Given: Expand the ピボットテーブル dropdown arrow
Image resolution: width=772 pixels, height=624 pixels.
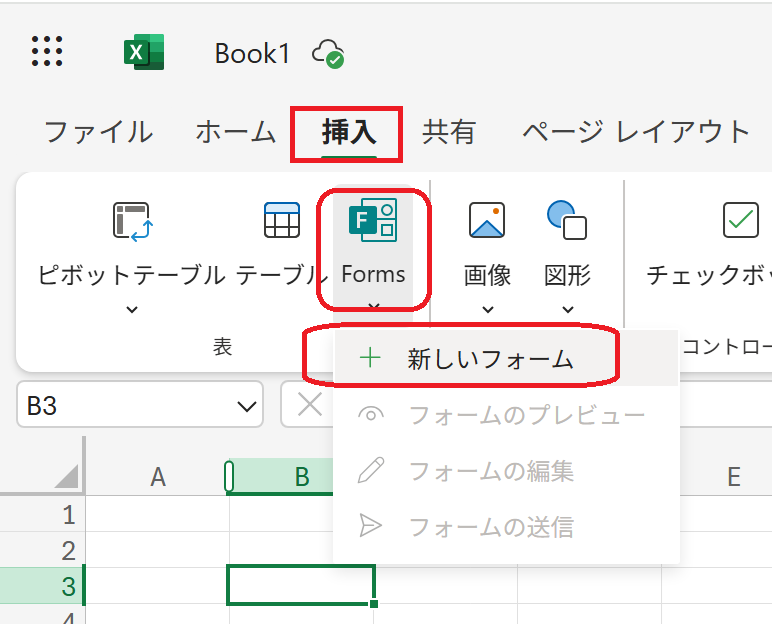Looking at the screenshot, I should point(131,309).
